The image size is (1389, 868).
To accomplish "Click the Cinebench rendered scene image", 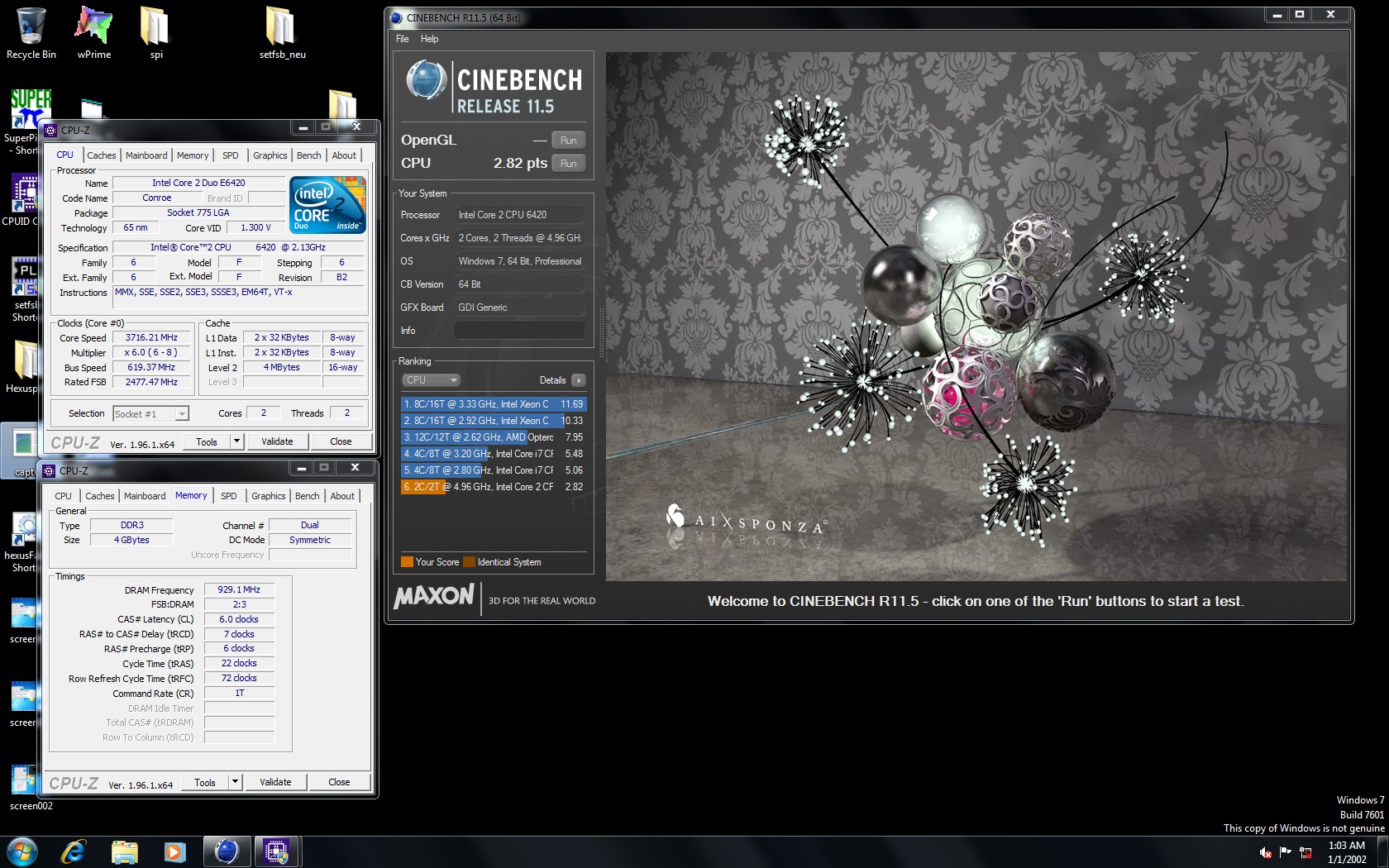I will click(x=976, y=317).
